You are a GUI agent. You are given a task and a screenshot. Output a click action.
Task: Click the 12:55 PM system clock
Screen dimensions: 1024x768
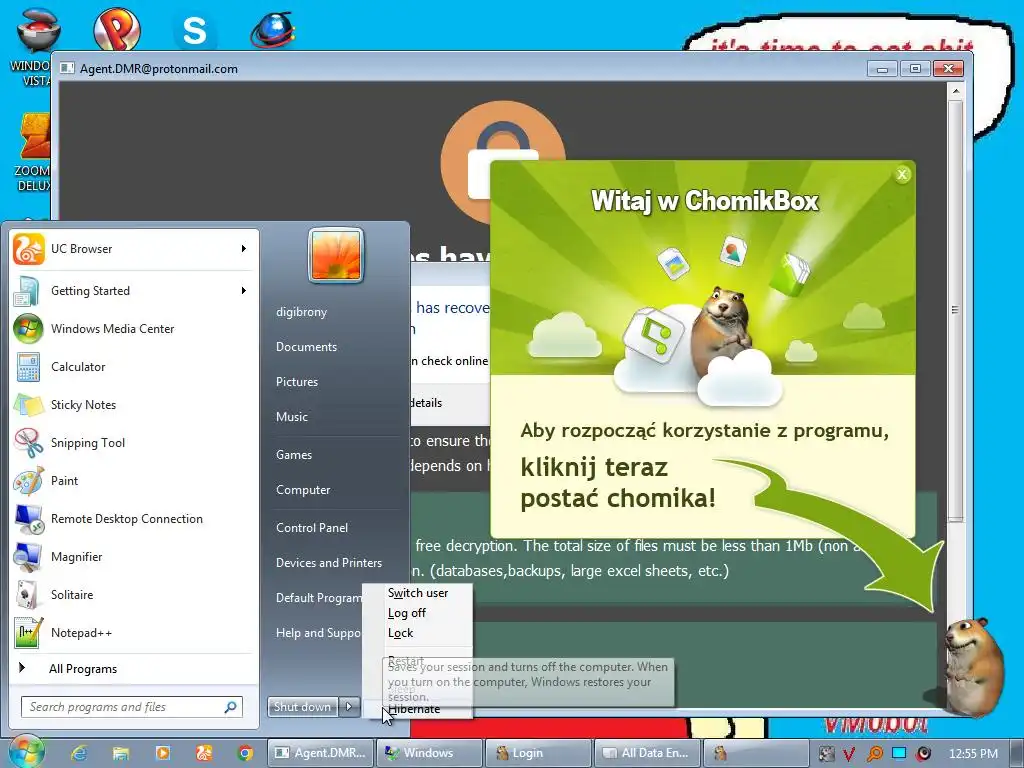972,754
